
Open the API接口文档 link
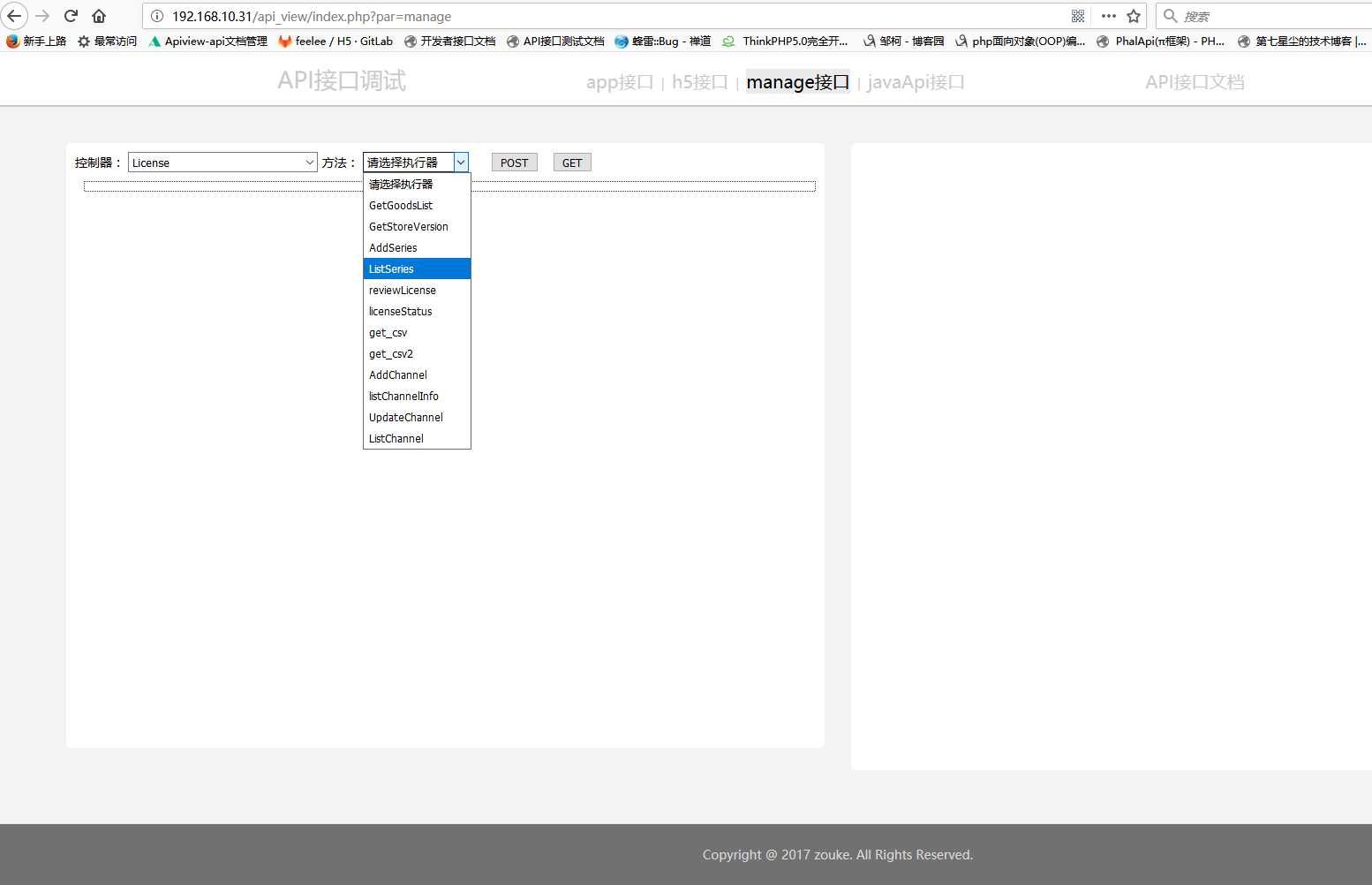[1195, 82]
